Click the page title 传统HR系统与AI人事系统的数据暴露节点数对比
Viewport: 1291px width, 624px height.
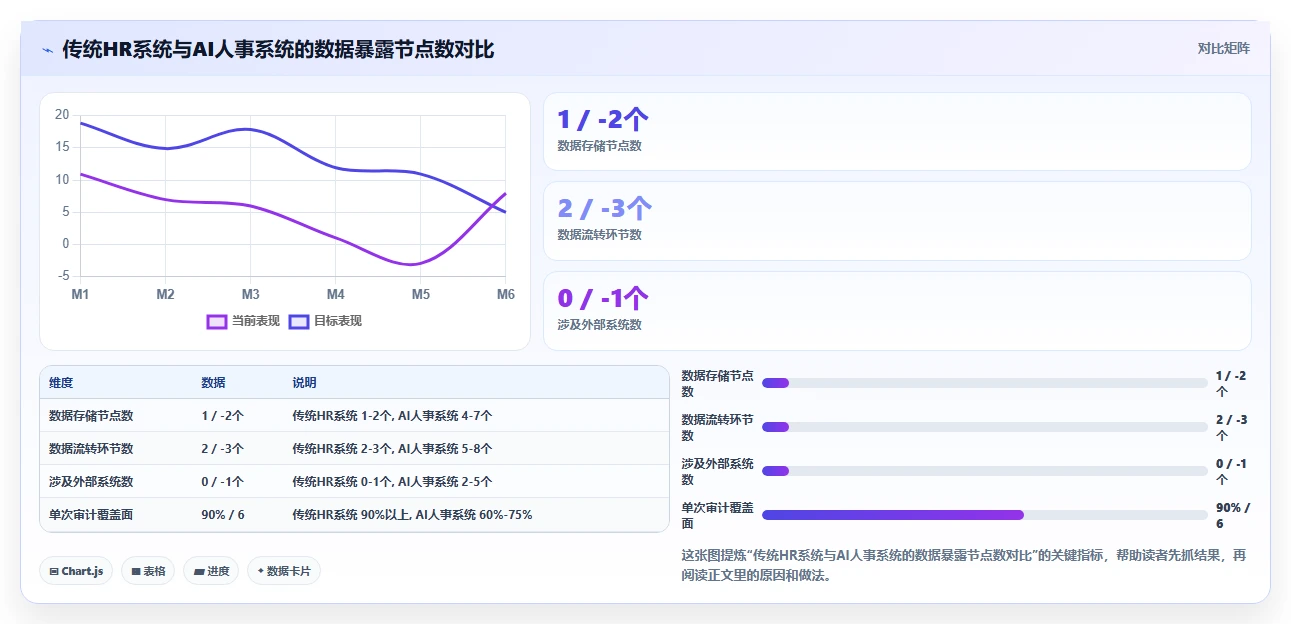click(278, 49)
